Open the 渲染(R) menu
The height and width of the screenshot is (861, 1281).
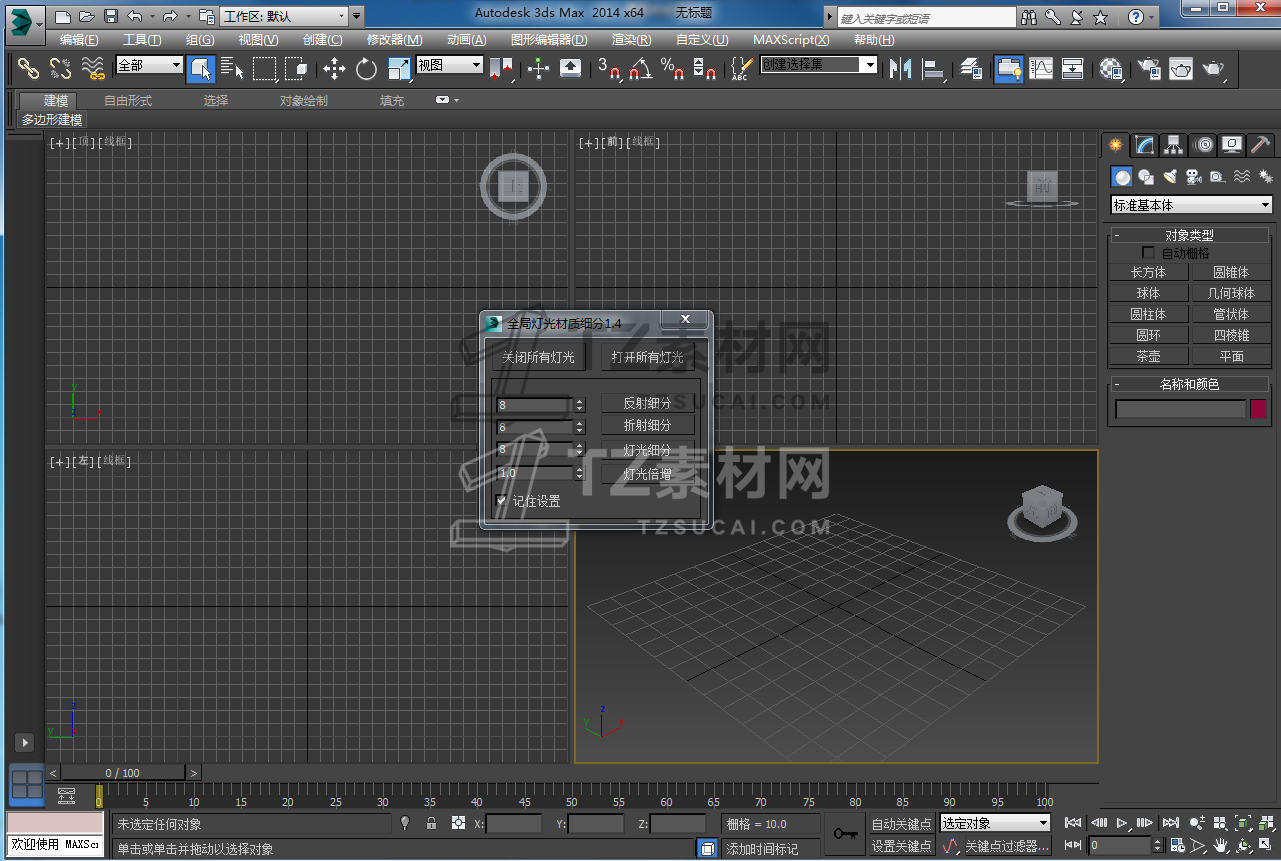coord(631,40)
